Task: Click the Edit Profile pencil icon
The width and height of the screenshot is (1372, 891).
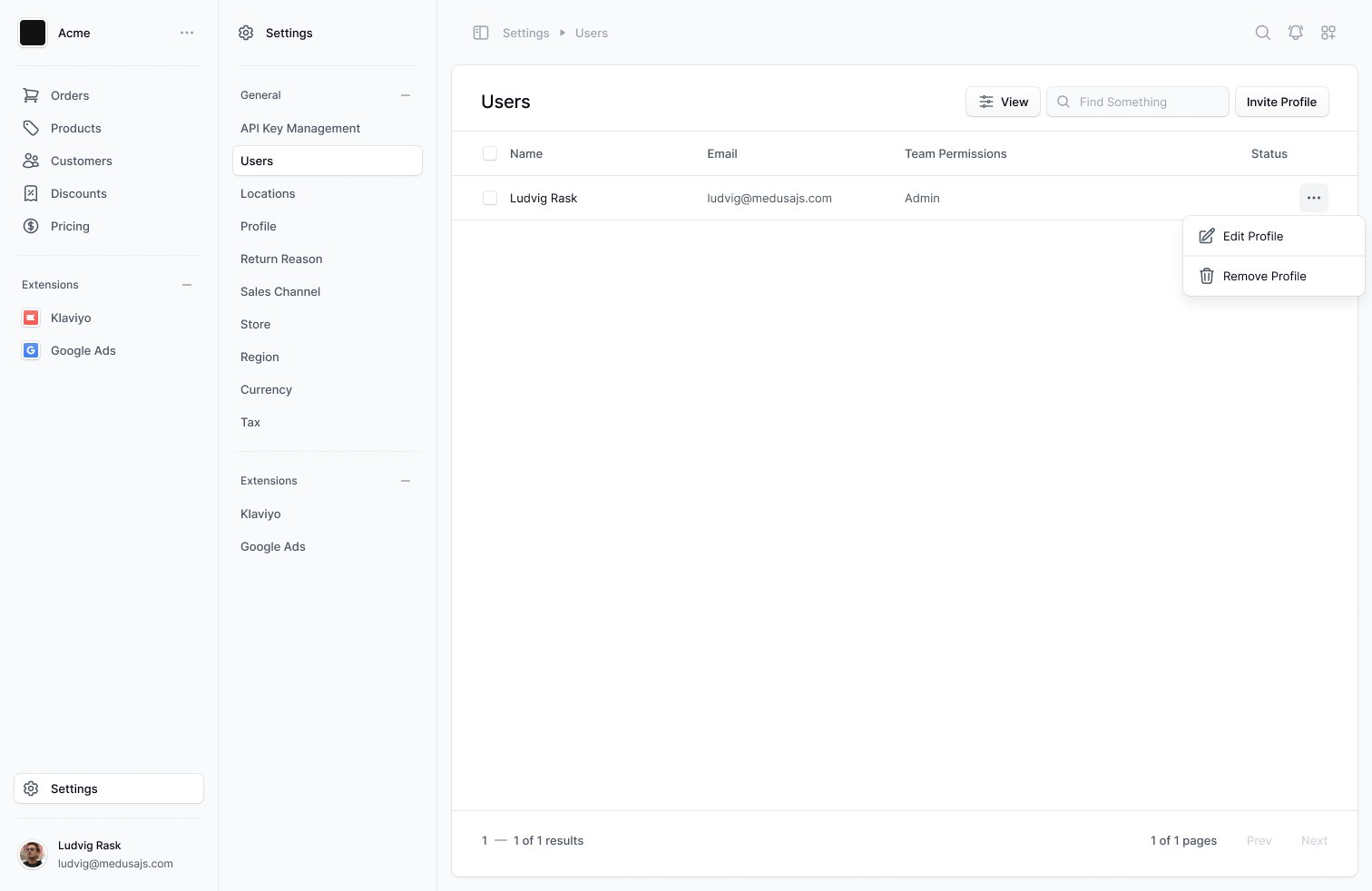Action: pos(1207,236)
